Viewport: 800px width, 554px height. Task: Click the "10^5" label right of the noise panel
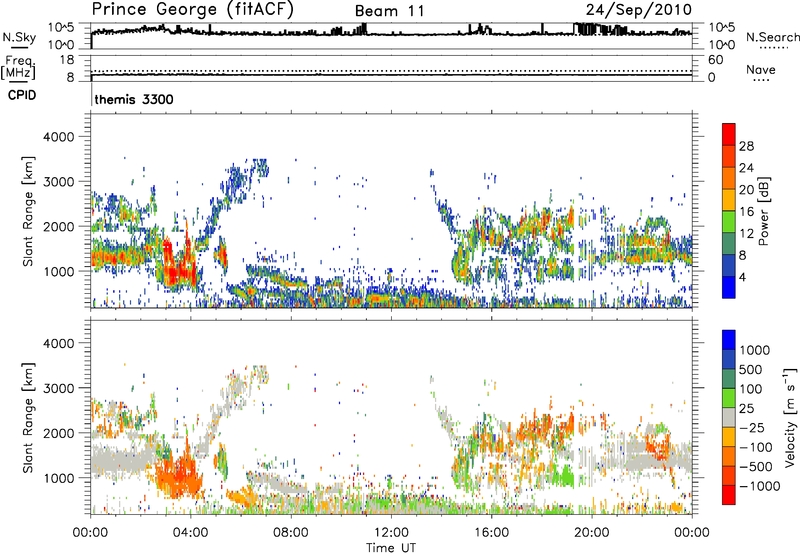722,28
